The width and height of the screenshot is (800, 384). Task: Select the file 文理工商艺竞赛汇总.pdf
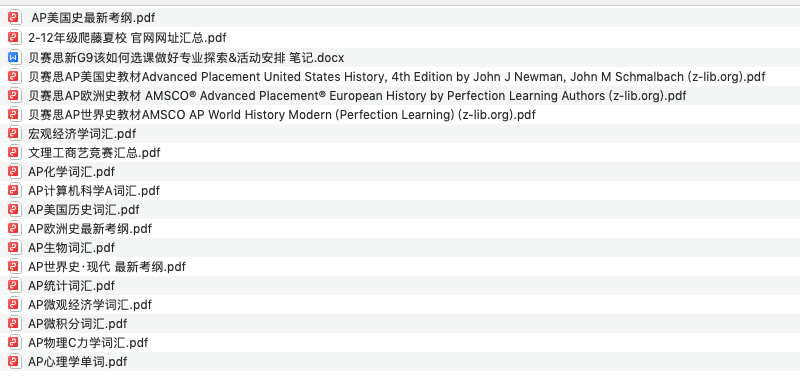click(x=400, y=152)
